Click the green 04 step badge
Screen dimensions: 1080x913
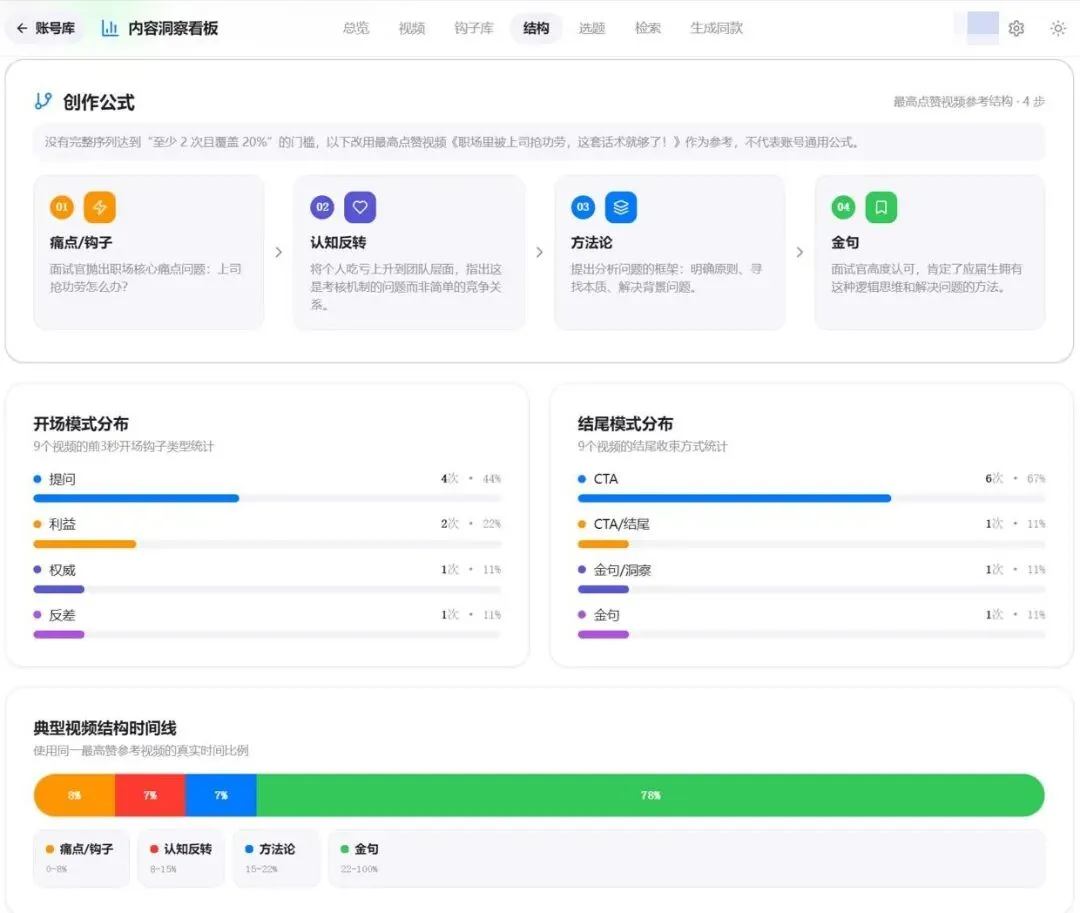click(843, 207)
